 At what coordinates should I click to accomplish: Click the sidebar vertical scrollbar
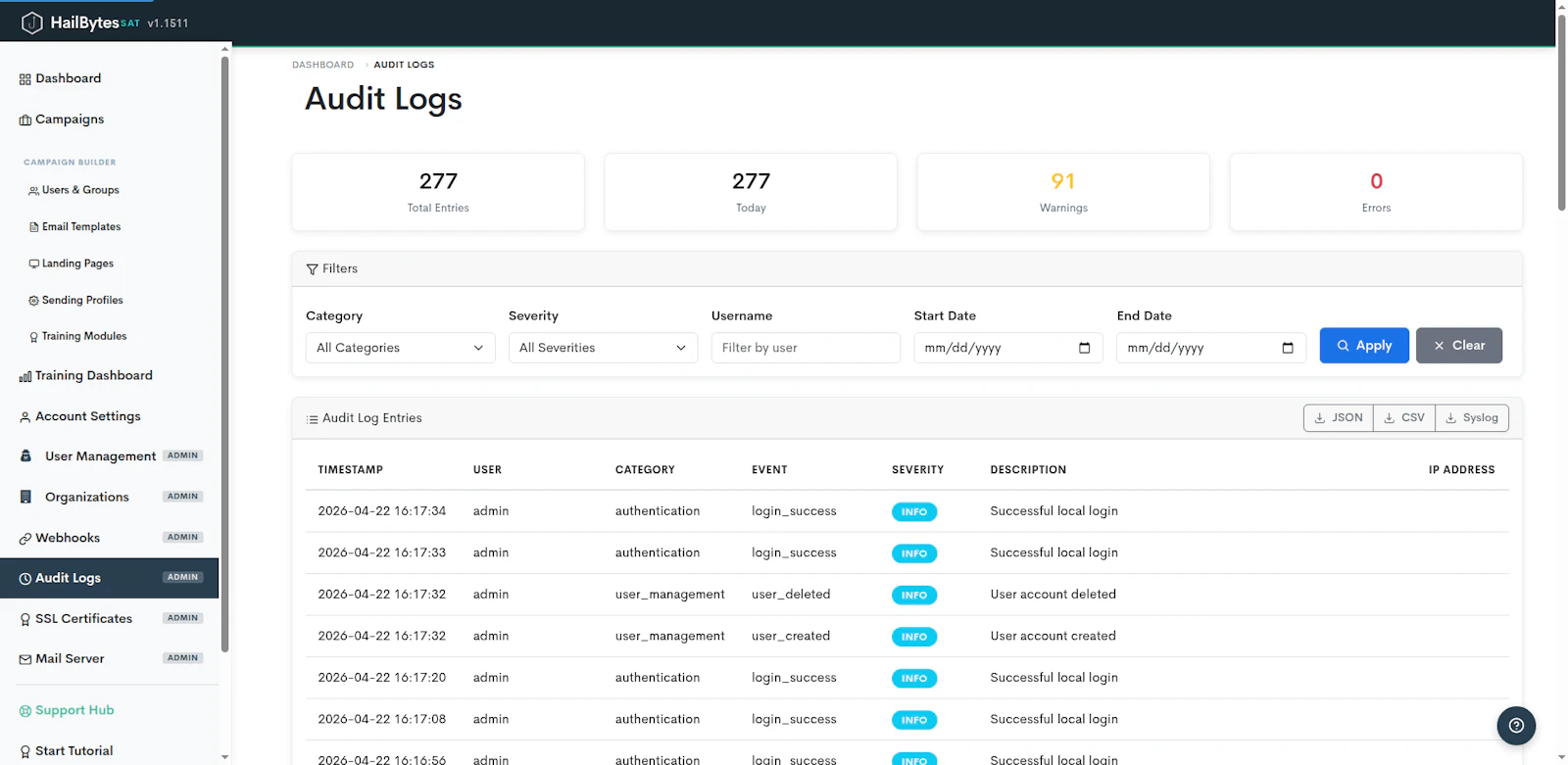pyautogui.click(x=225, y=353)
